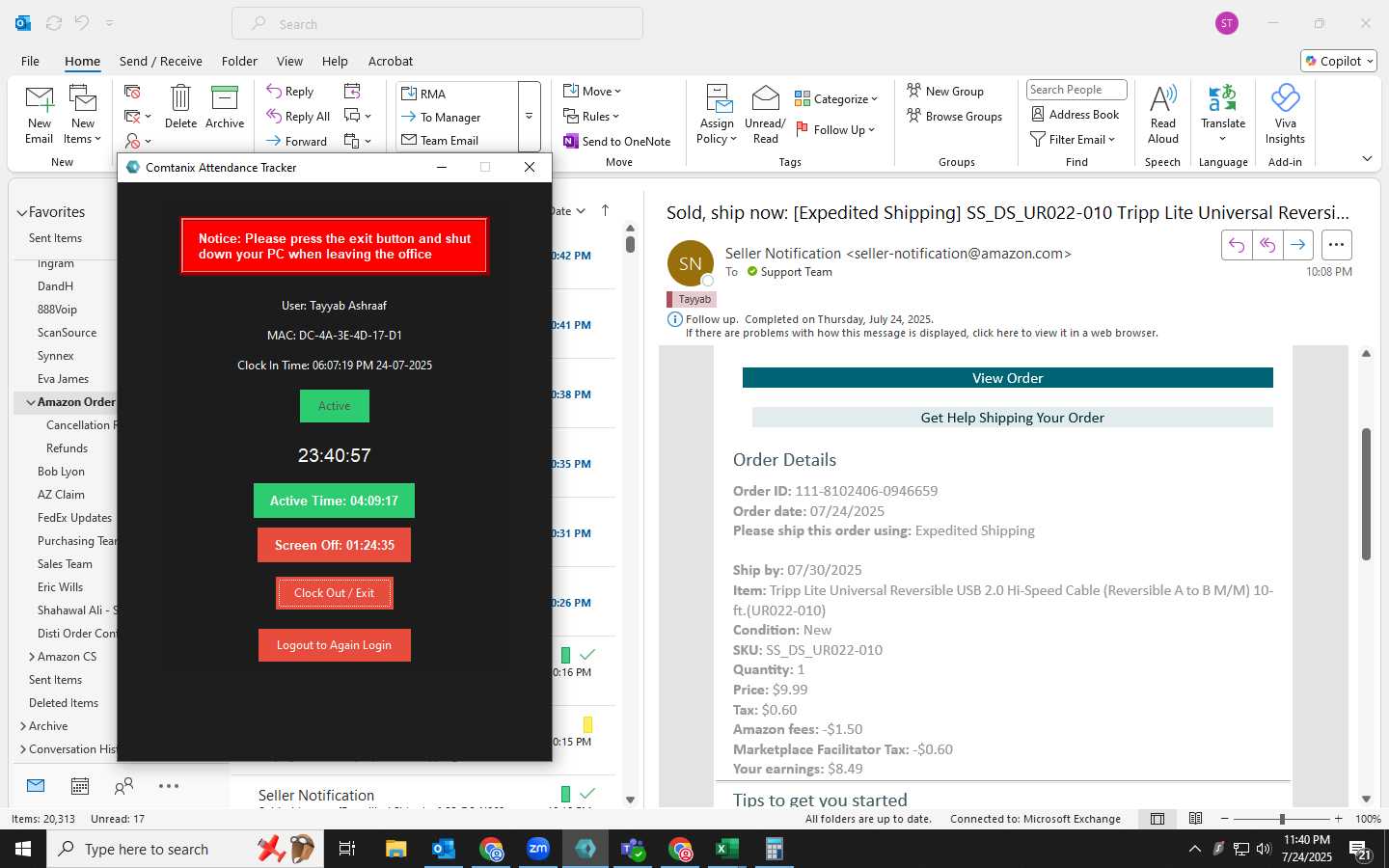This screenshot has height=868, width=1389.
Task: Collapse the ribbon with the chevron
Action: point(1367,158)
